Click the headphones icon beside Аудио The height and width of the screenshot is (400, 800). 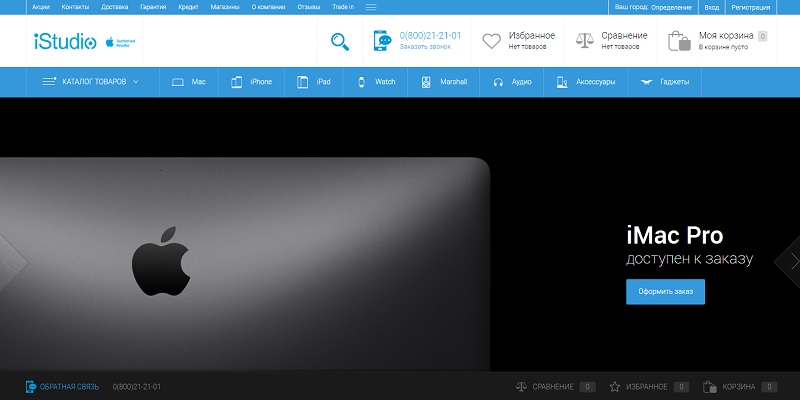click(x=498, y=82)
